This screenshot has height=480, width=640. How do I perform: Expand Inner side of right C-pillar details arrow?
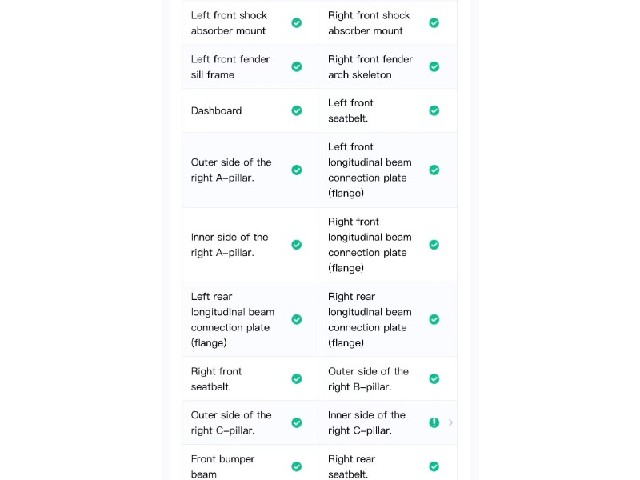(x=451, y=422)
